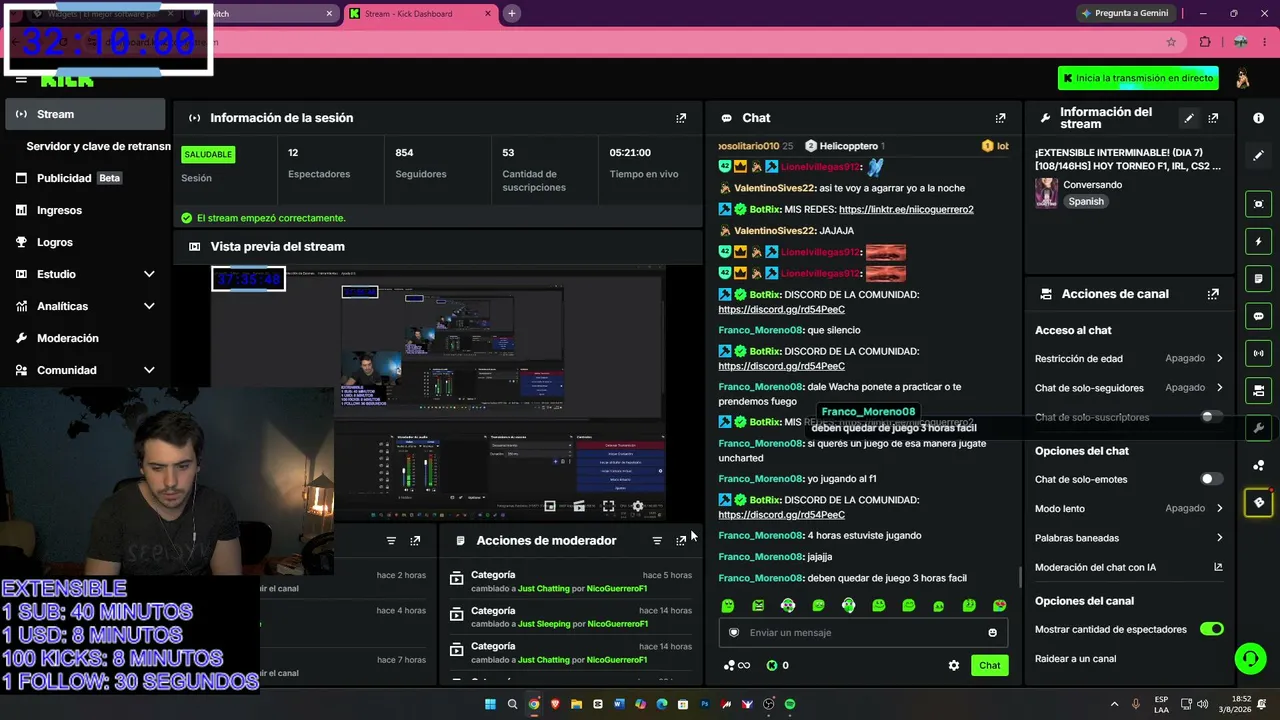This screenshot has height=720, width=1280.
Task: Toggle Chat de solo-emotes switch
Action: click(x=1211, y=479)
